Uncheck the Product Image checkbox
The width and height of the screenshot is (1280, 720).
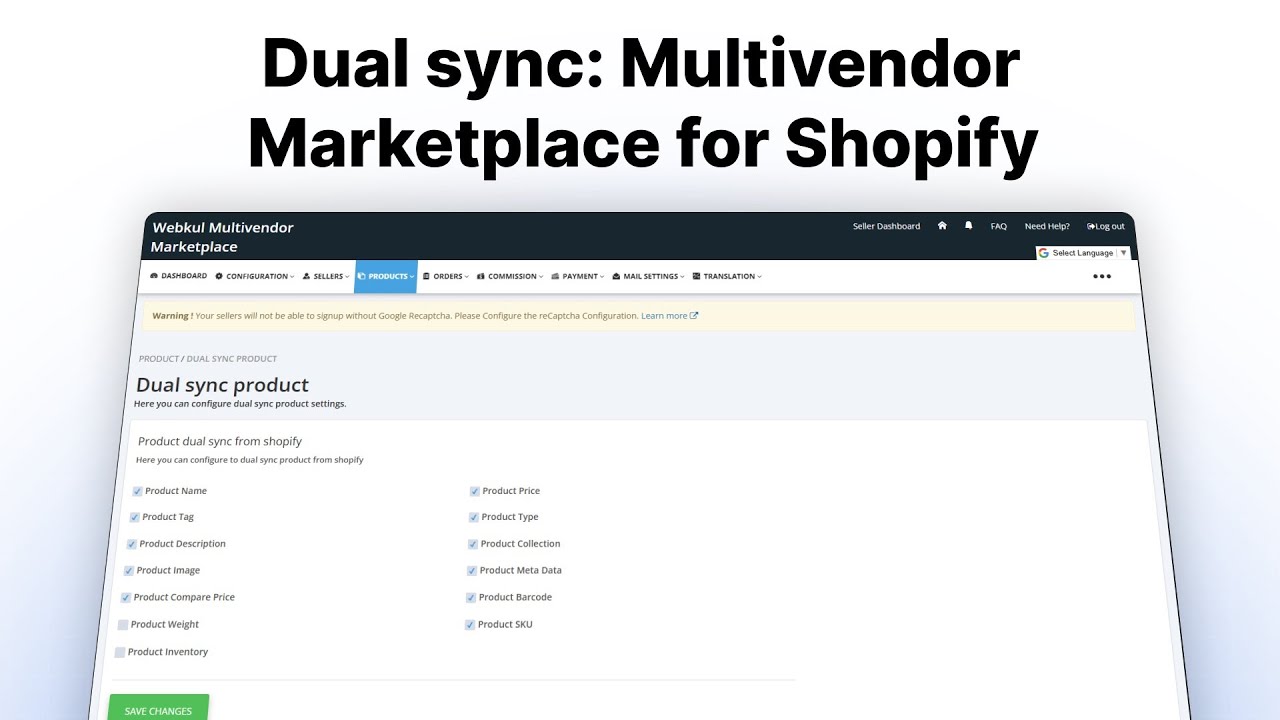point(129,570)
